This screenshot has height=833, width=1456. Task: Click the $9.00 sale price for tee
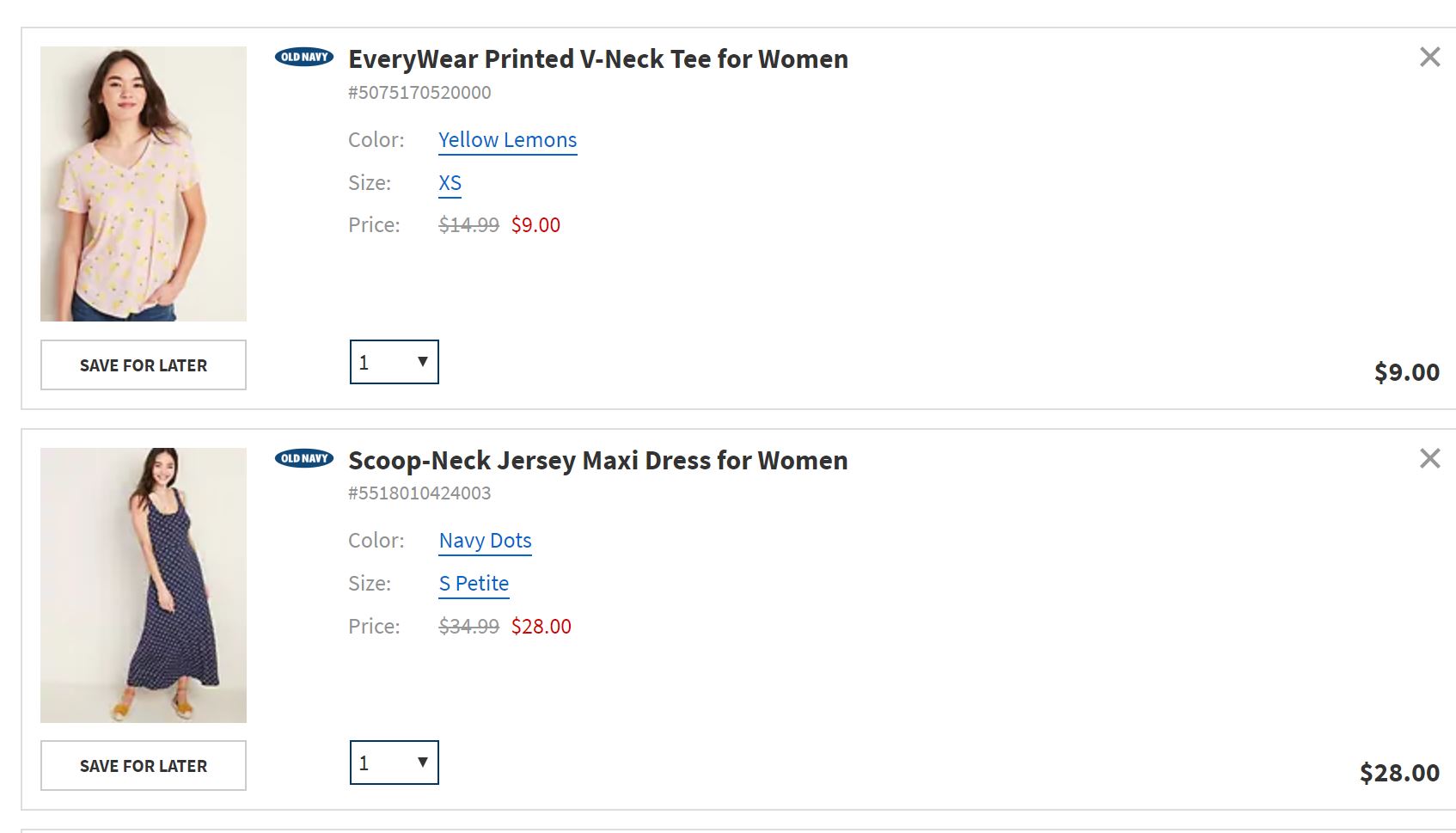(x=535, y=225)
